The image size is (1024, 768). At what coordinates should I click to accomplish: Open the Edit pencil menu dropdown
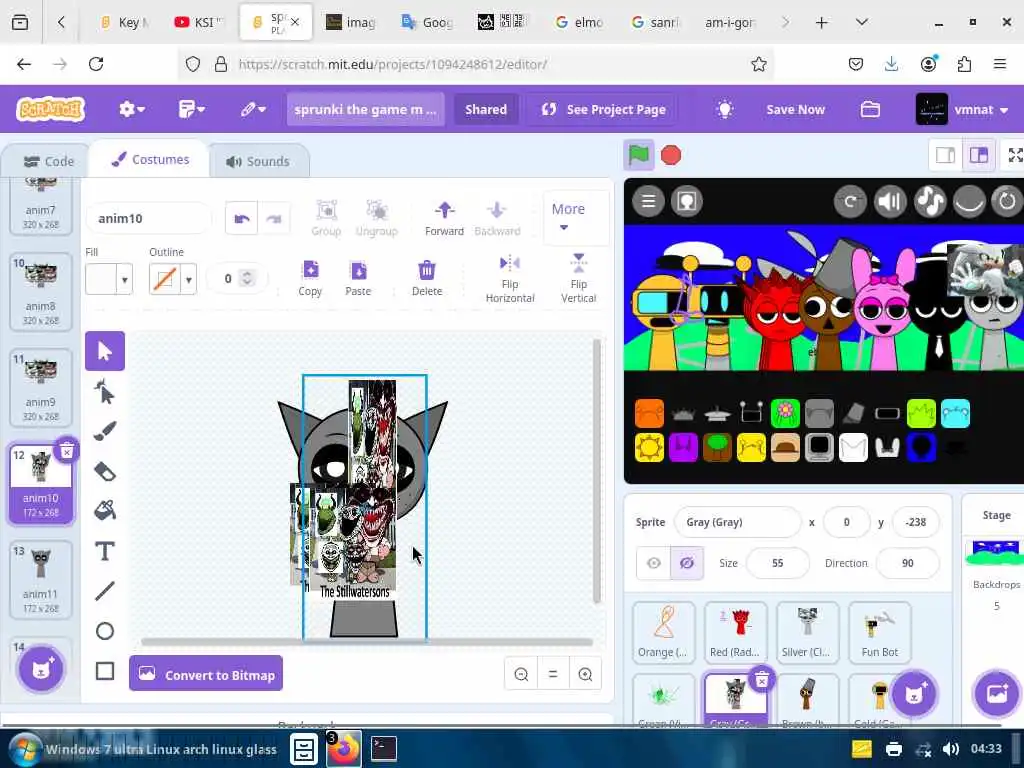(253, 109)
